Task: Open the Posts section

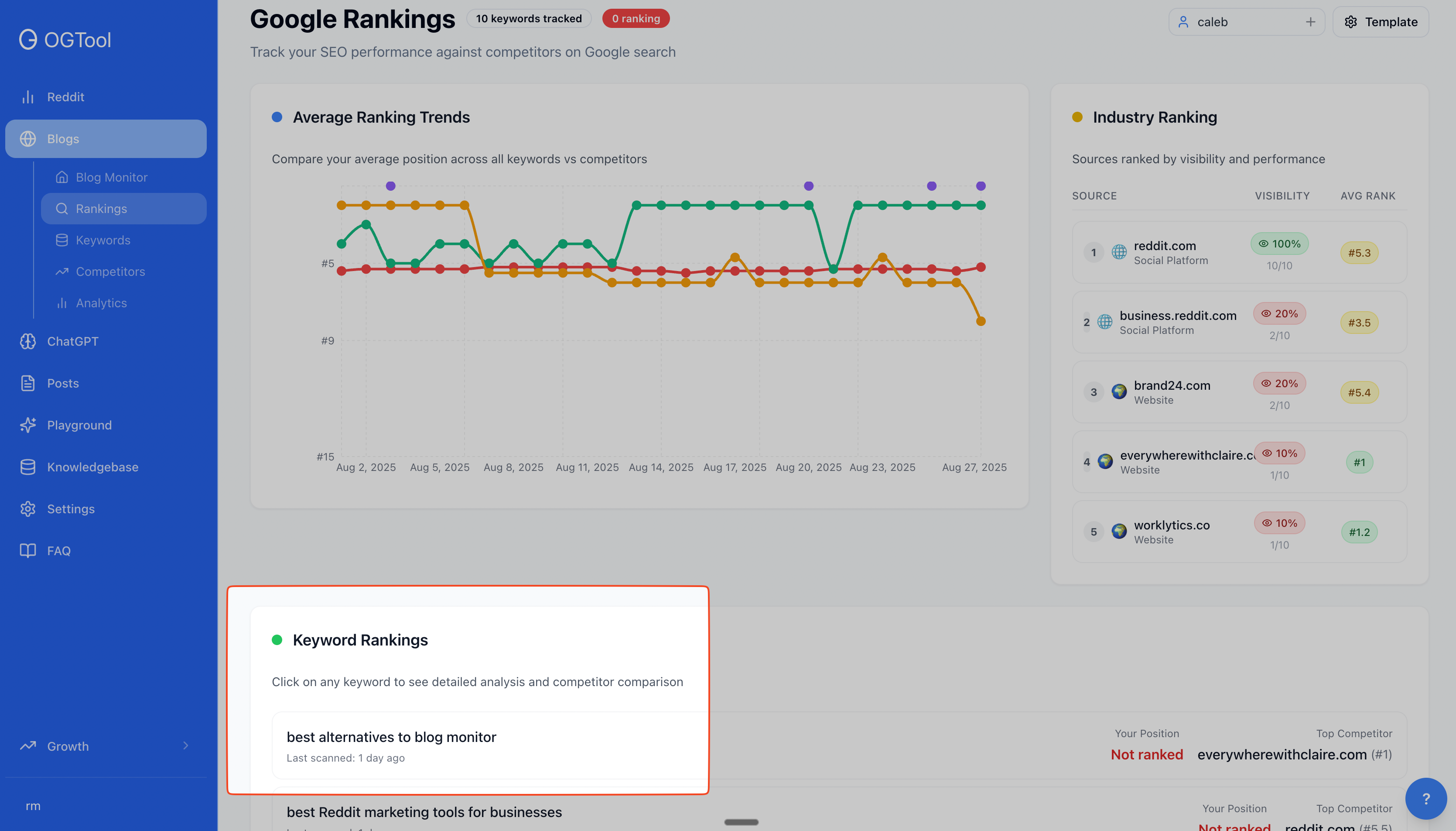Action: 106,383
